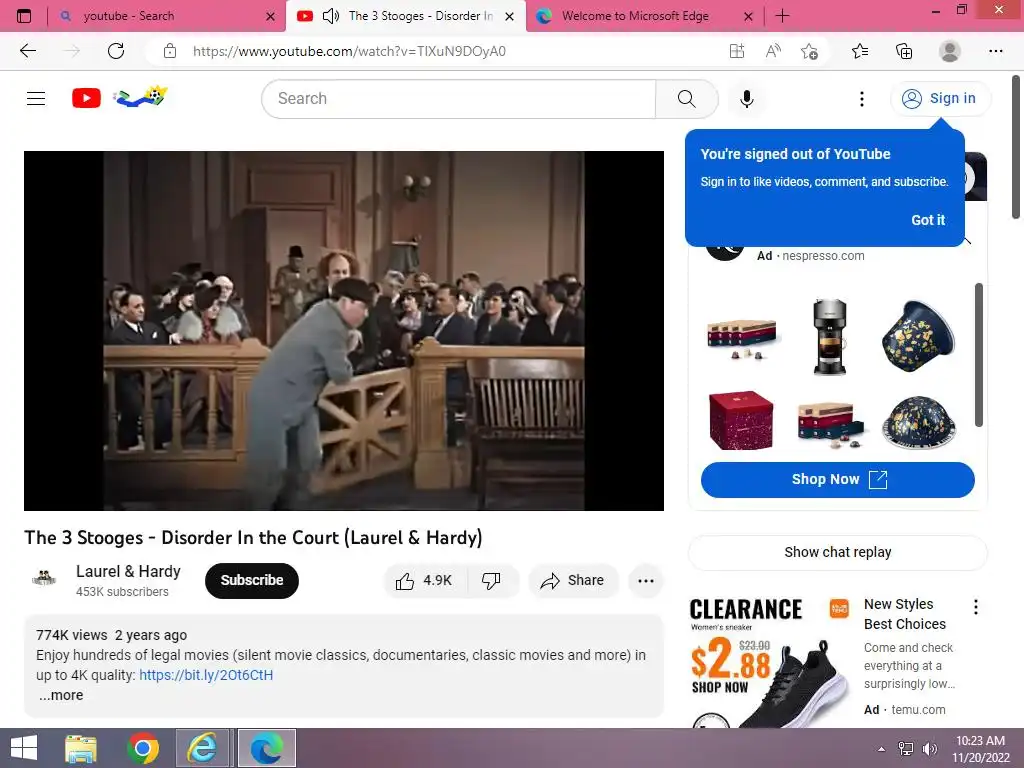Launch Google Chrome from taskbar
The width and height of the screenshot is (1024, 768).
click(x=143, y=748)
